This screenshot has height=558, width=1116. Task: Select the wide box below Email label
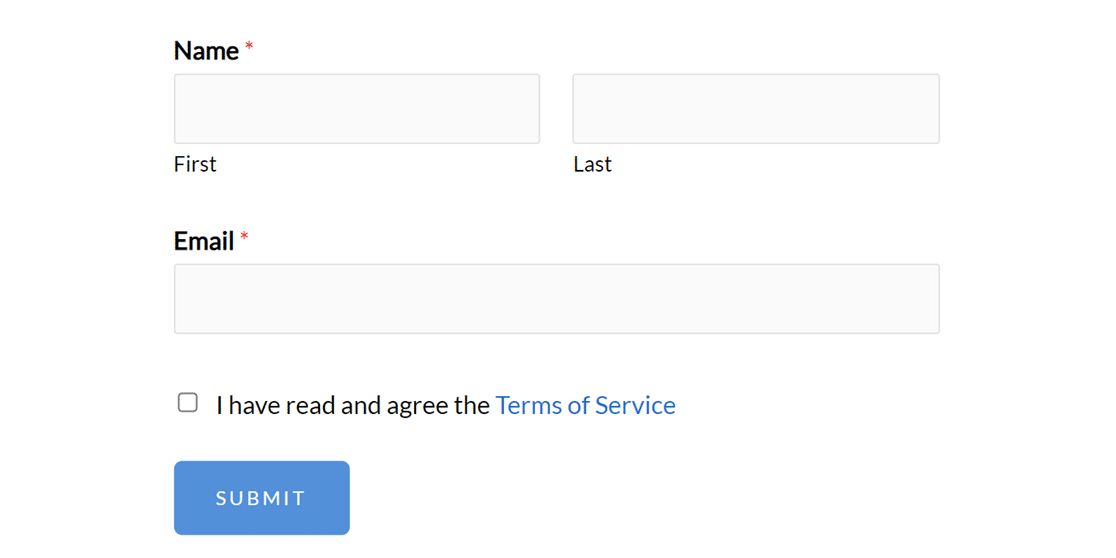pos(556,299)
